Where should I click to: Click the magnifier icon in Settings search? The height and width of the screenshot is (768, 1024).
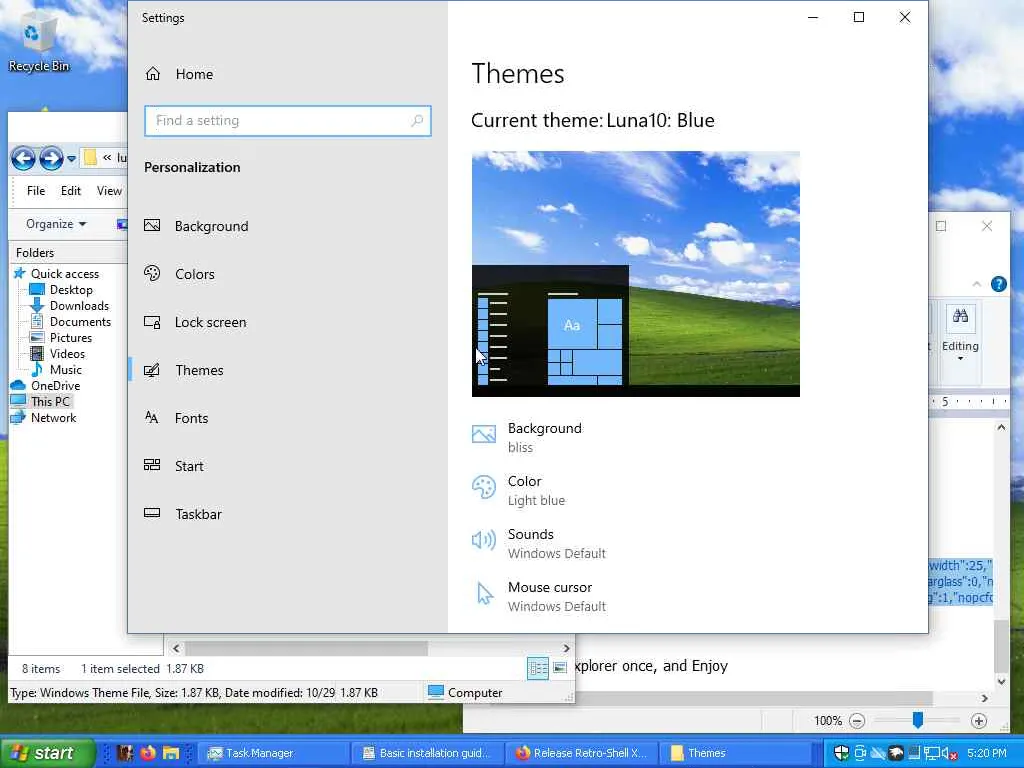coord(417,121)
